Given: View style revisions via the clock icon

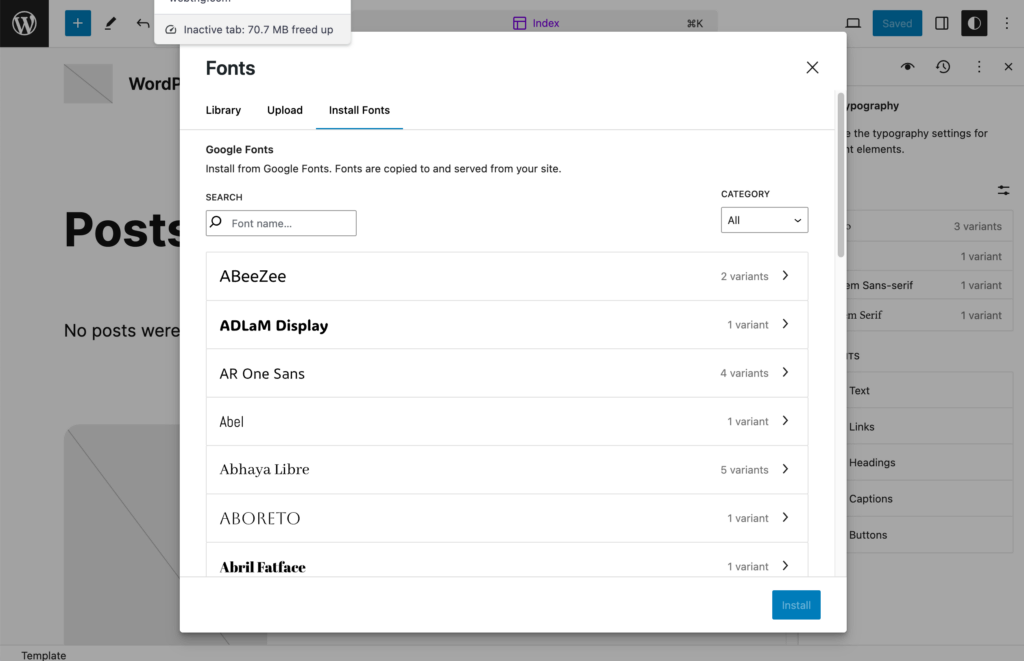Looking at the screenshot, I should 942,66.
